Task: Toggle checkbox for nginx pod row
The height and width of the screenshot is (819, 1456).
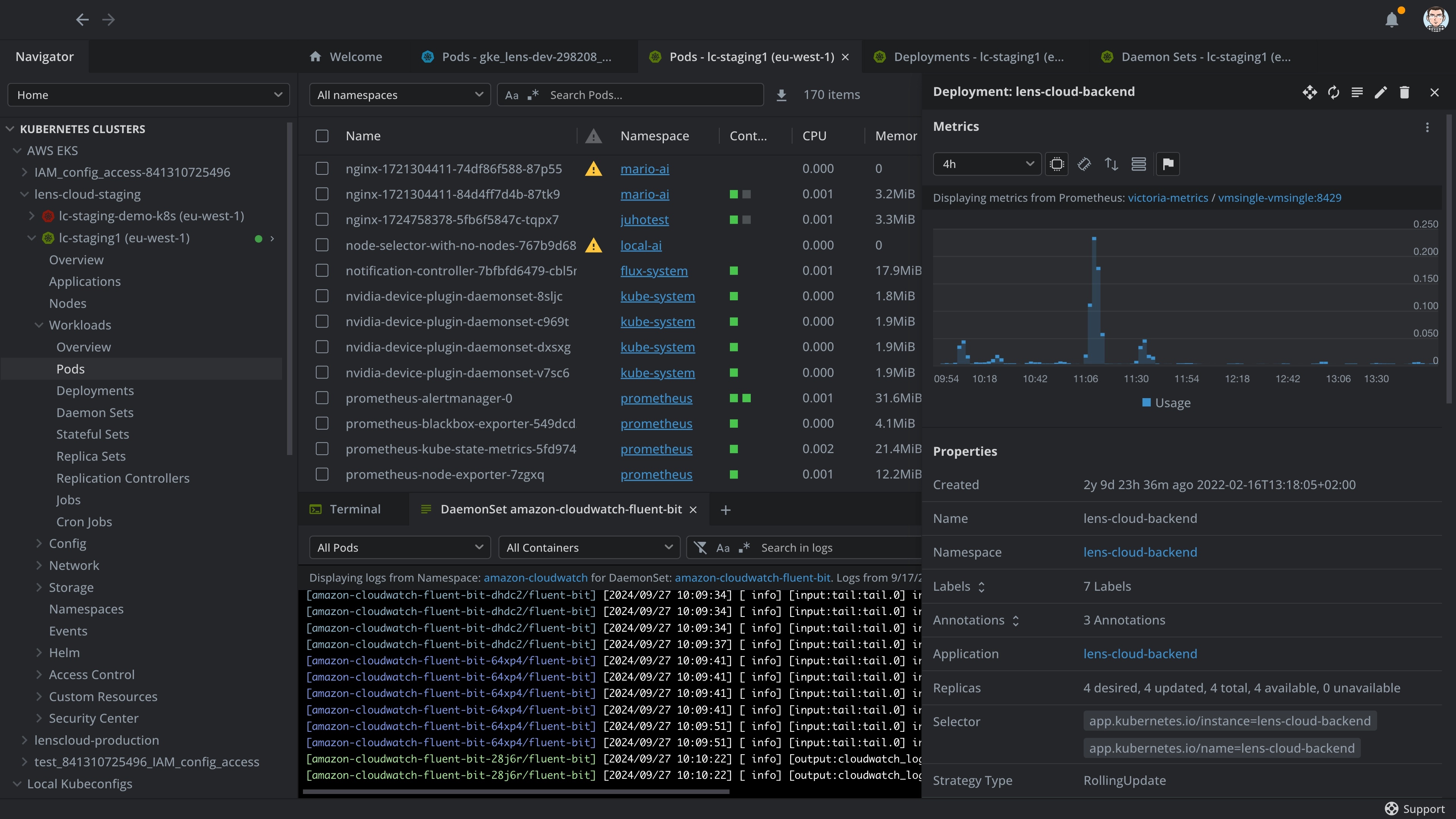Action: (x=322, y=168)
